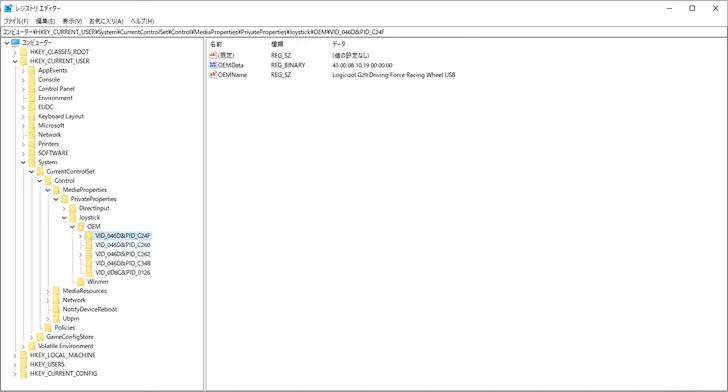The image size is (728, 392).
Task: Open the 表示(V) menu
Action: (x=72, y=21)
